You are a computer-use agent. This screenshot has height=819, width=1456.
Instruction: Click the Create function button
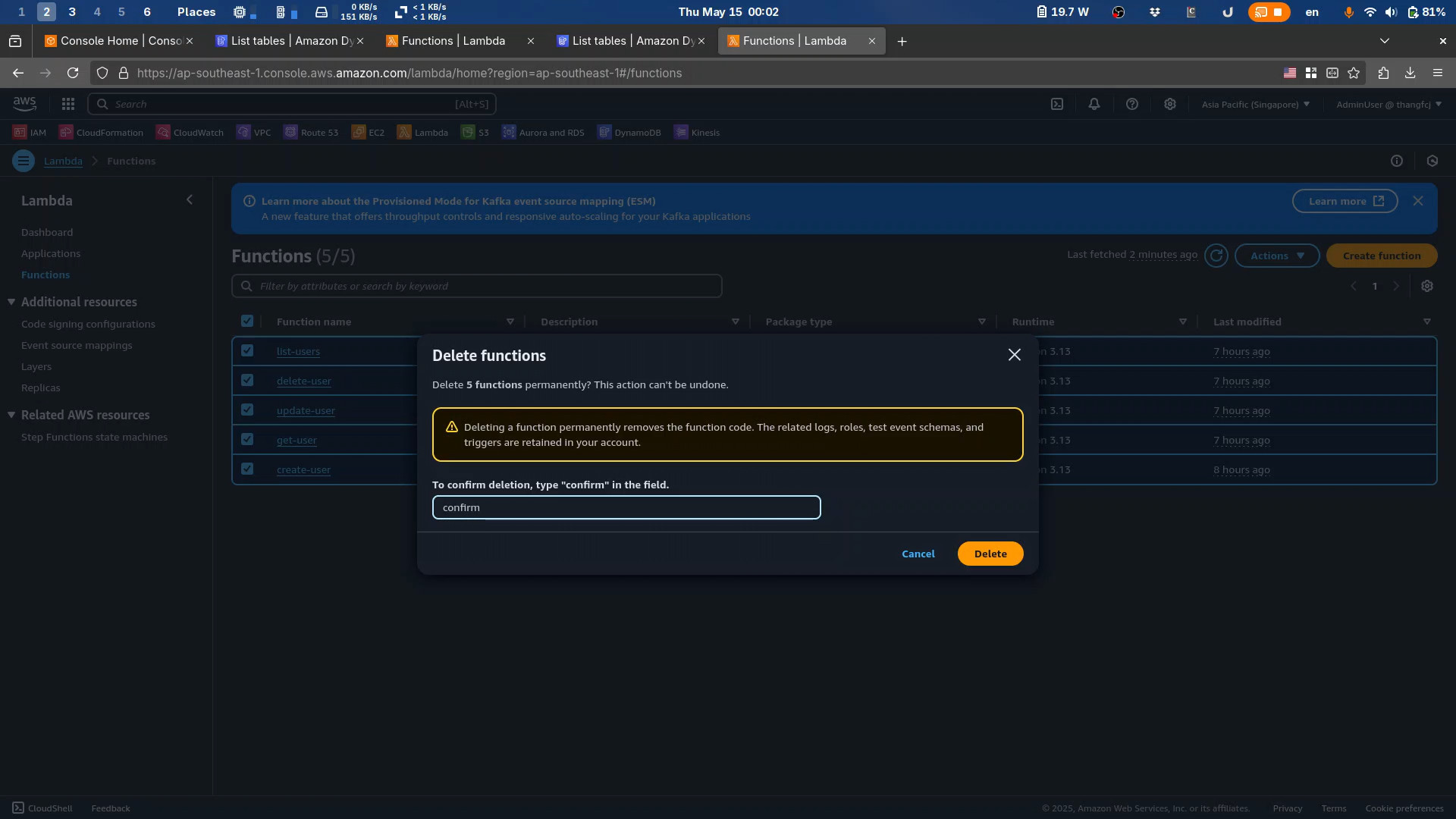coord(1382,256)
